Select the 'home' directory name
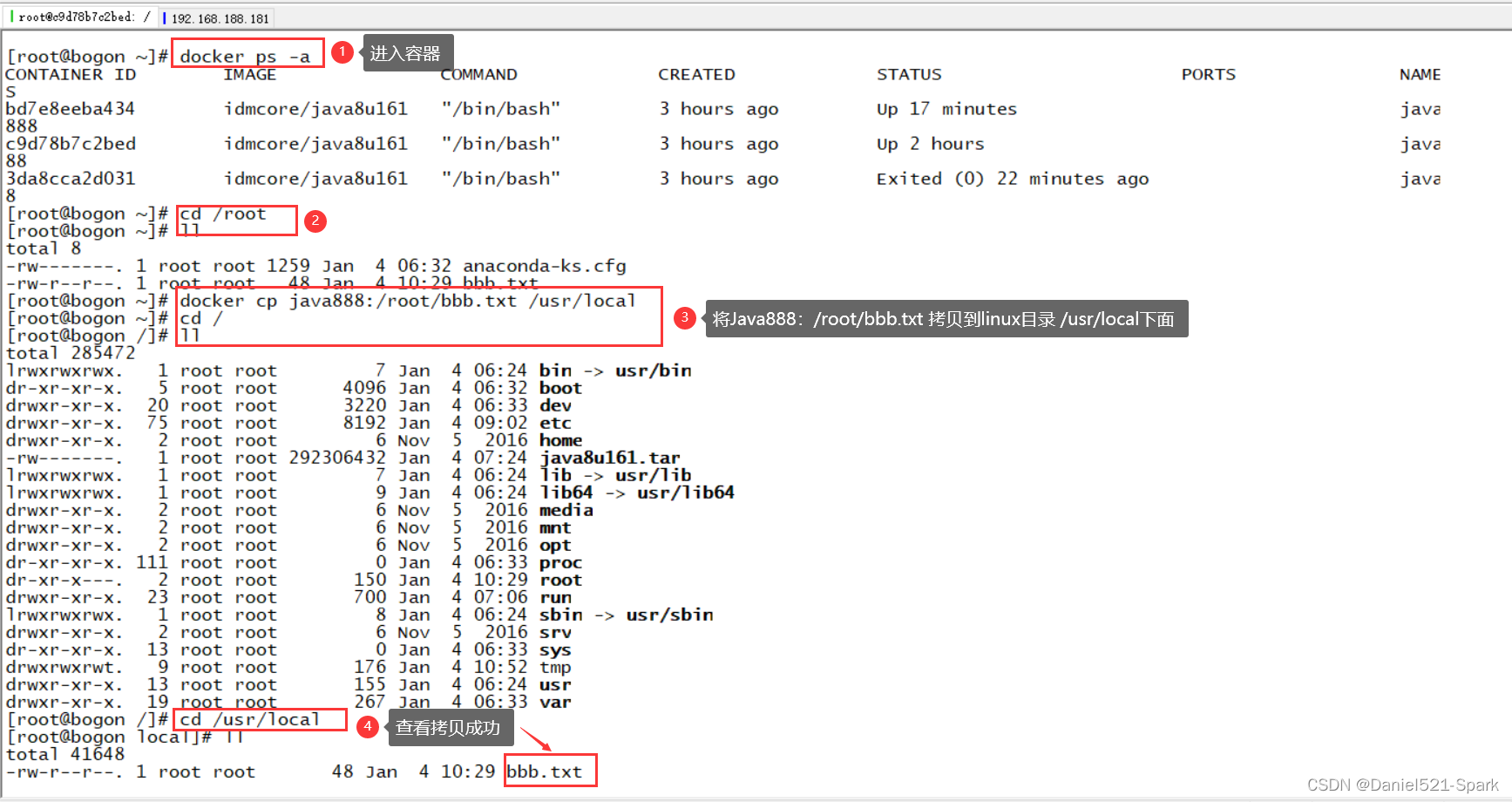Image resolution: width=1512 pixels, height=802 pixels. coord(560,440)
